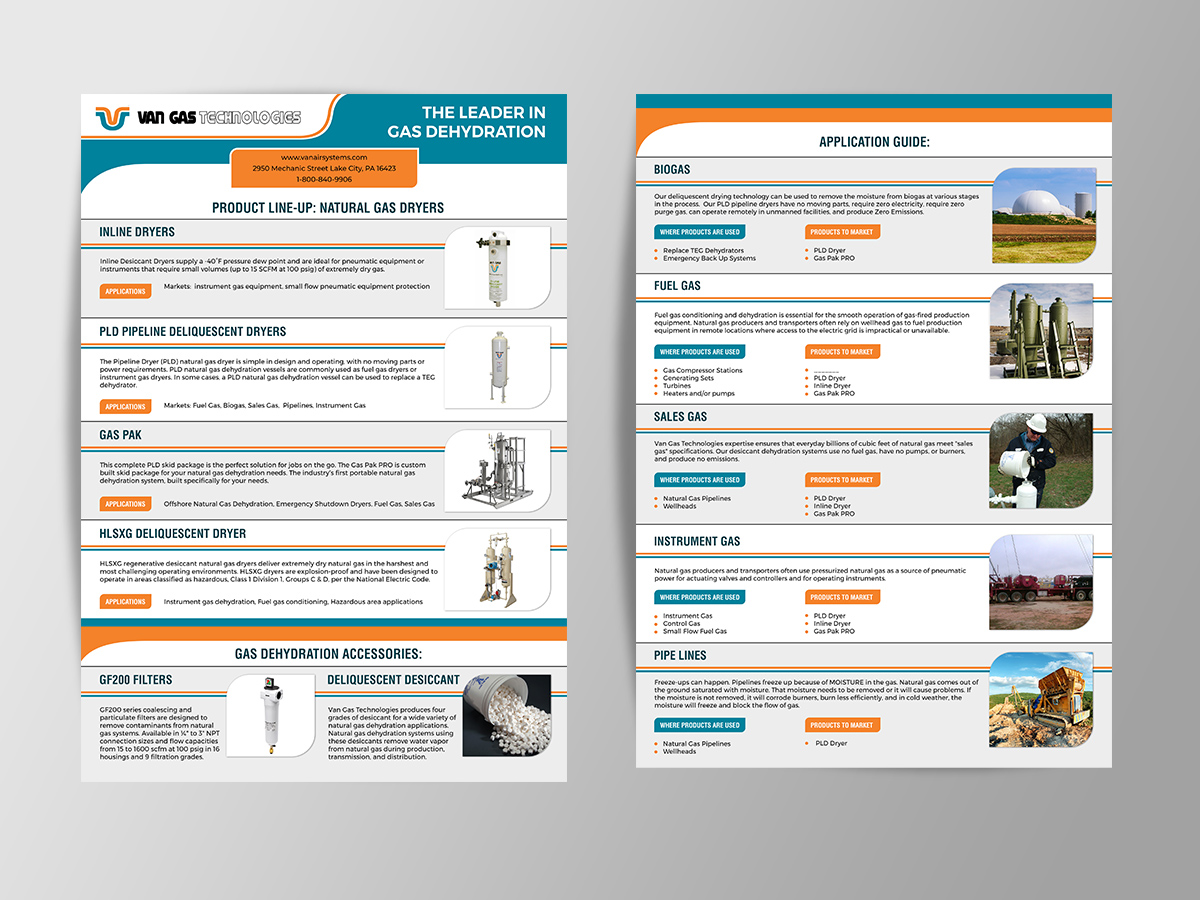Select 'Wellheads' bullet under Pipe Lines
The image size is (1200, 900).
(680, 752)
